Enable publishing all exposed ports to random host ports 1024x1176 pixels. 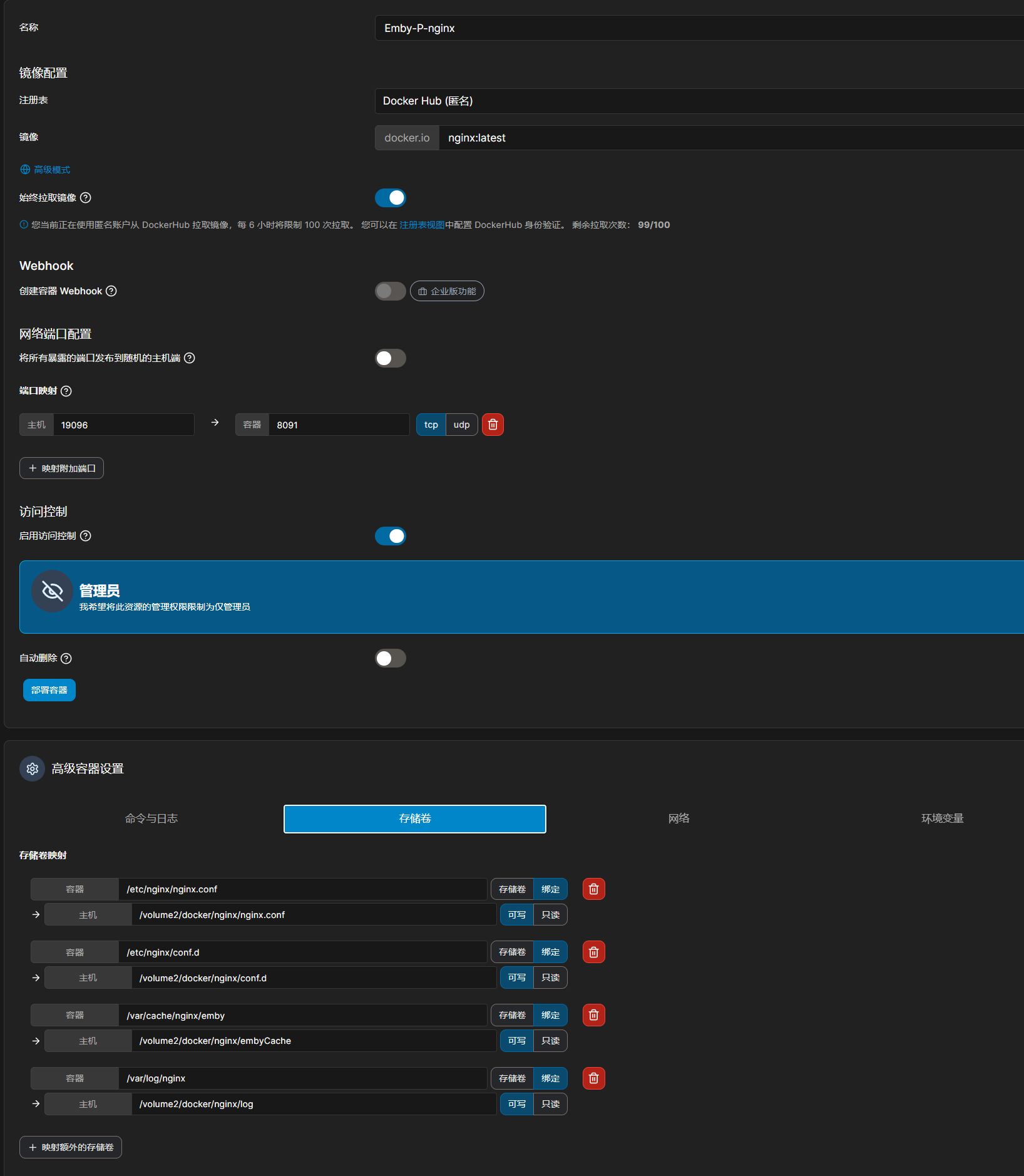point(391,358)
